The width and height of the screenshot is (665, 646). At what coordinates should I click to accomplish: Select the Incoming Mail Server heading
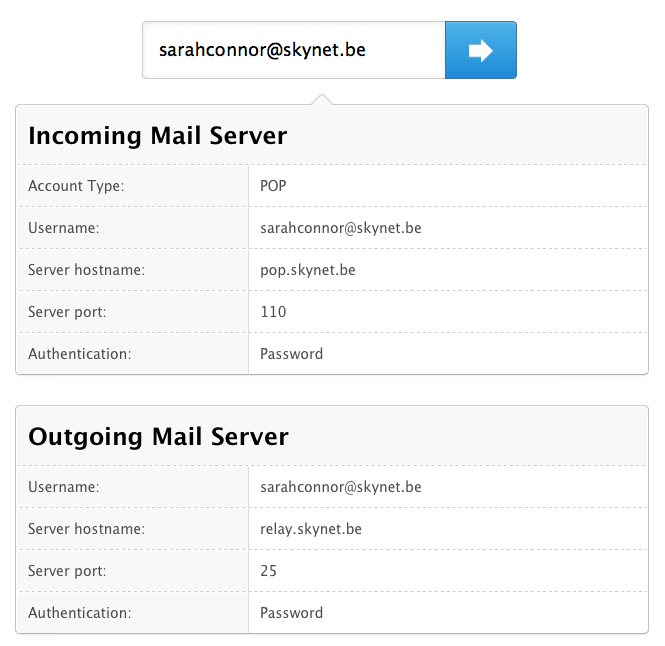coord(158,136)
